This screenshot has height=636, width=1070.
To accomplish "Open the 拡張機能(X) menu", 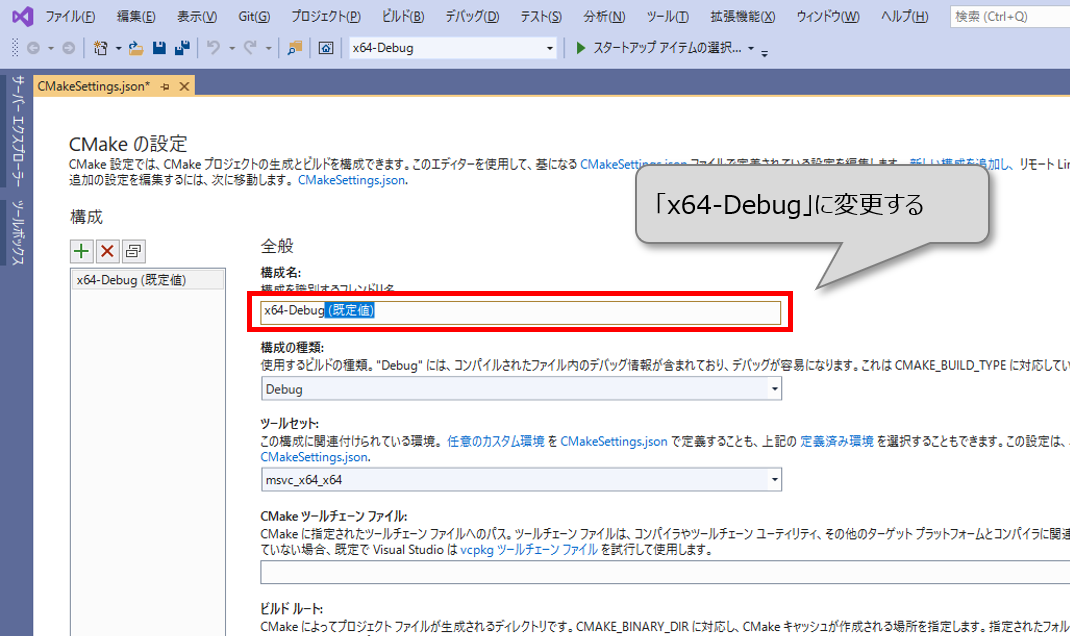I will pos(742,16).
